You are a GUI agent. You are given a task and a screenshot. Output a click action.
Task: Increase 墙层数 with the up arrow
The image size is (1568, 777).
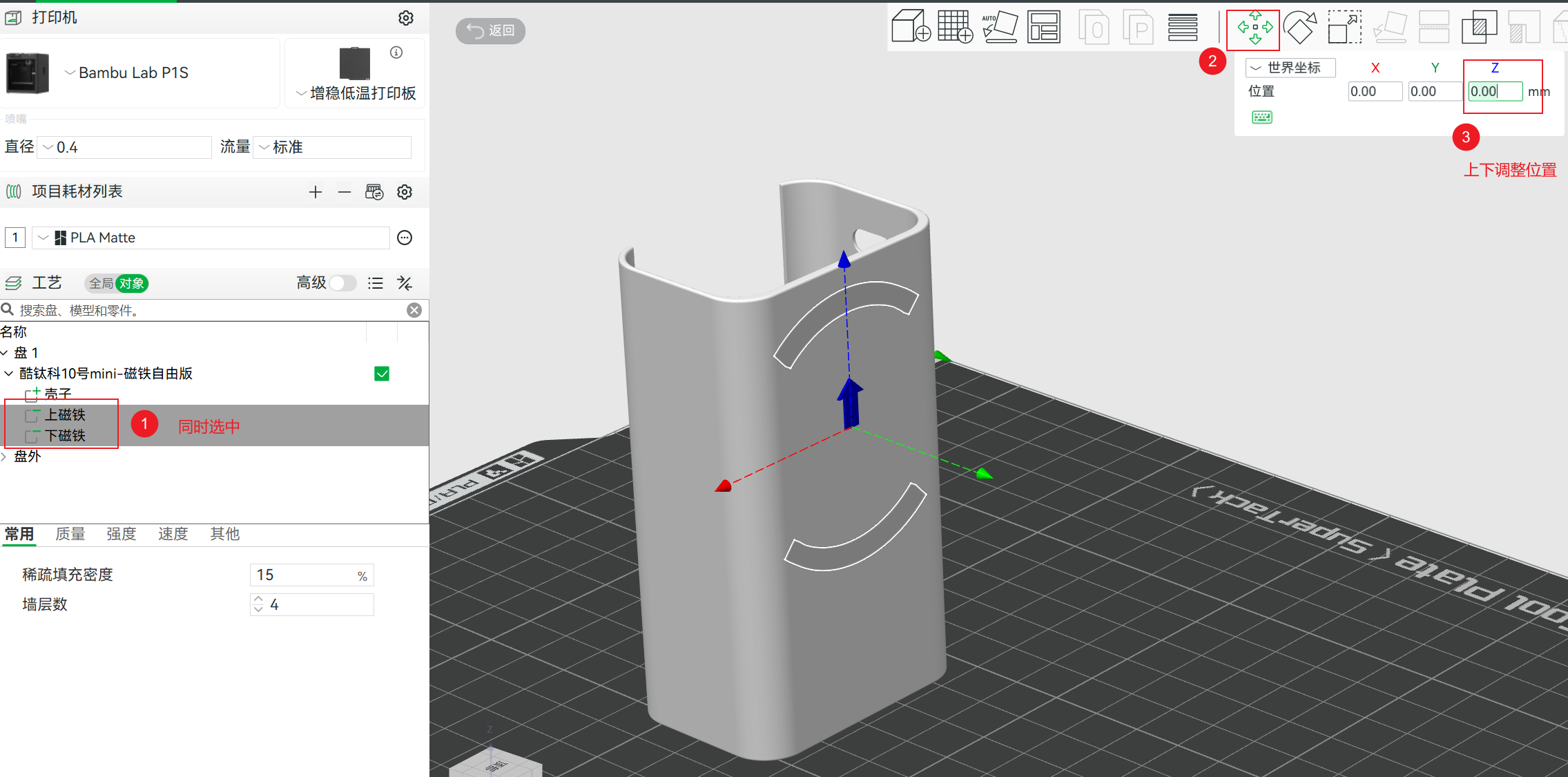tap(258, 599)
